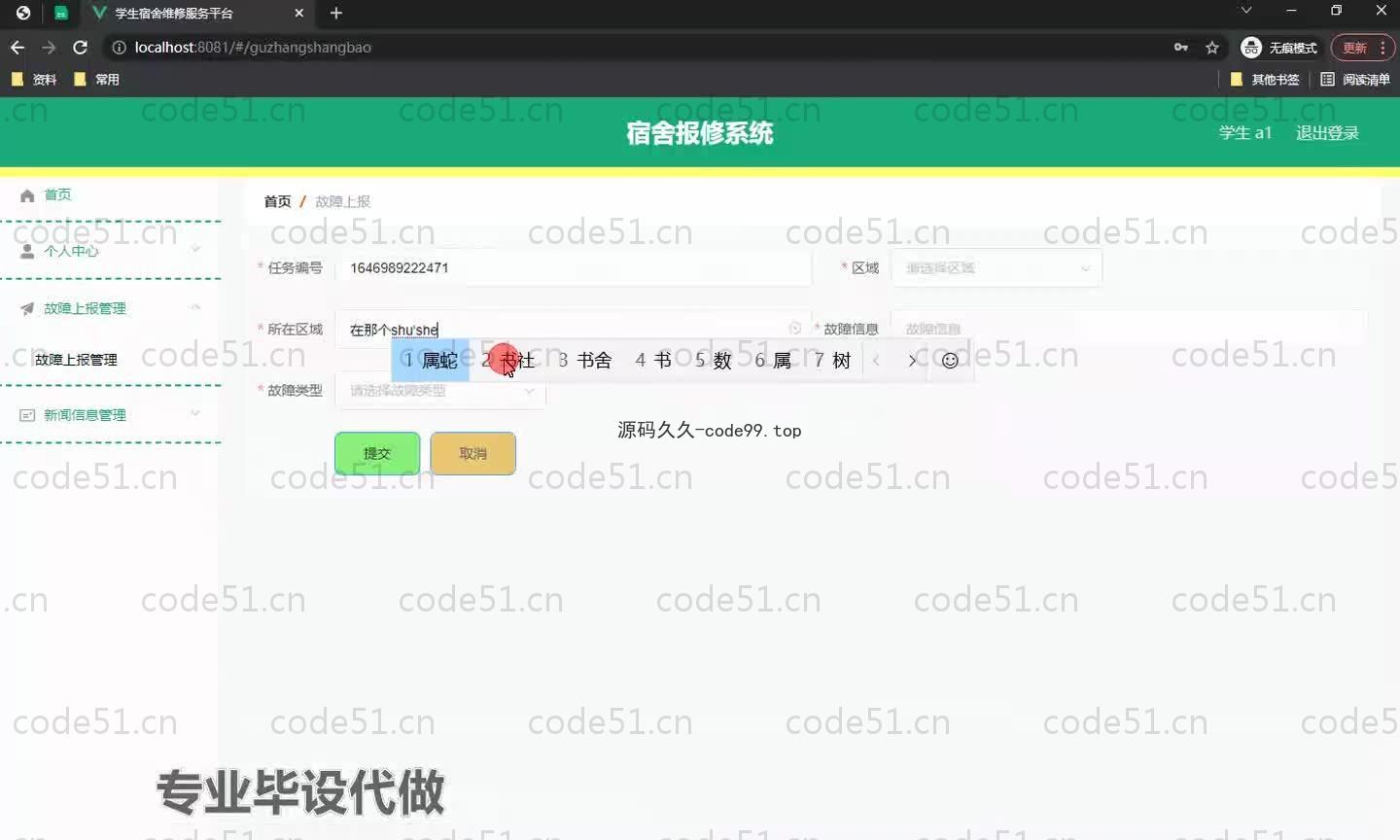Click the 退出登录 link
1400x840 pixels.
coord(1327,133)
